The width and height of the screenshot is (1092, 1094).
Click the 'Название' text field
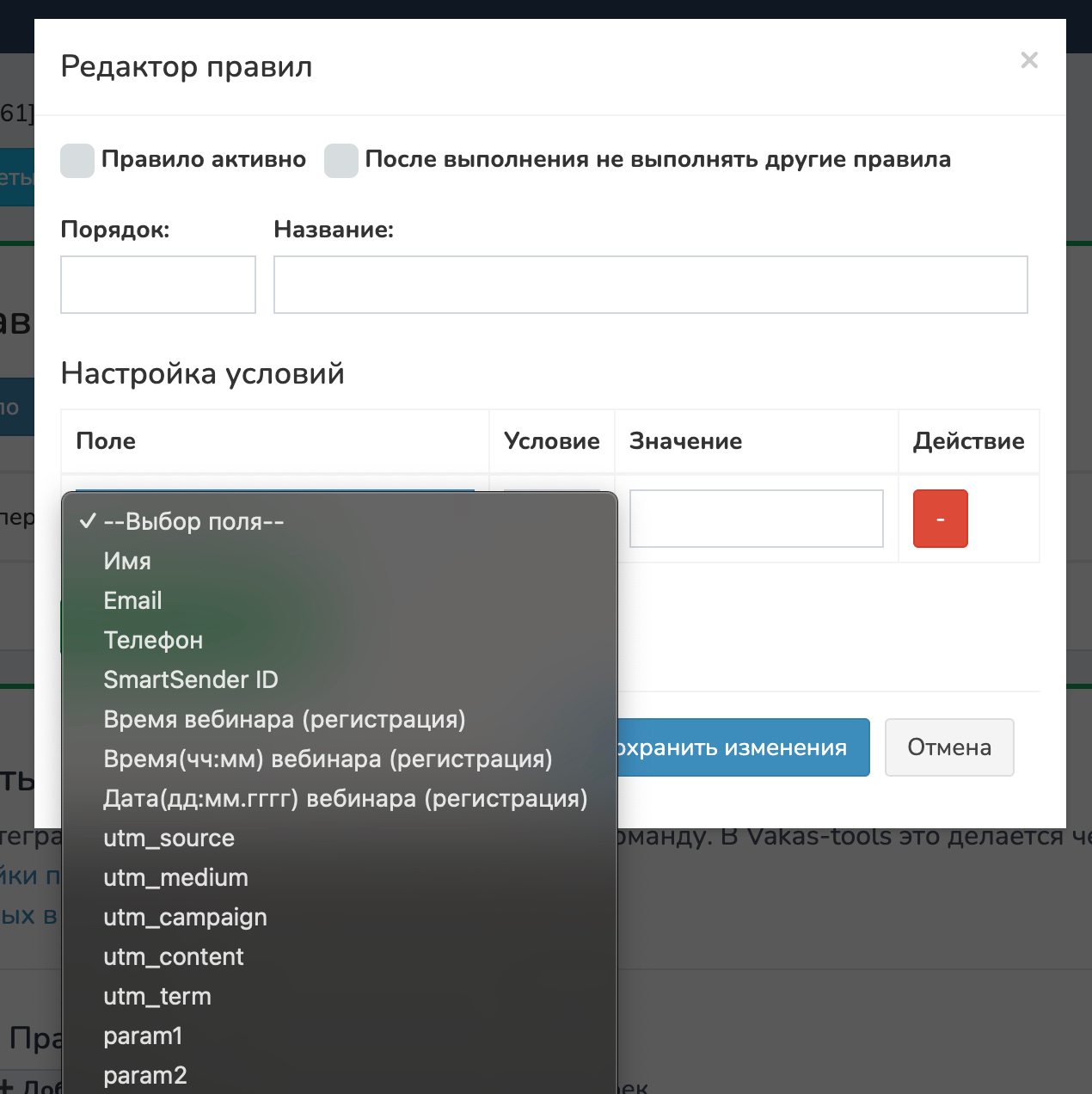click(650, 285)
